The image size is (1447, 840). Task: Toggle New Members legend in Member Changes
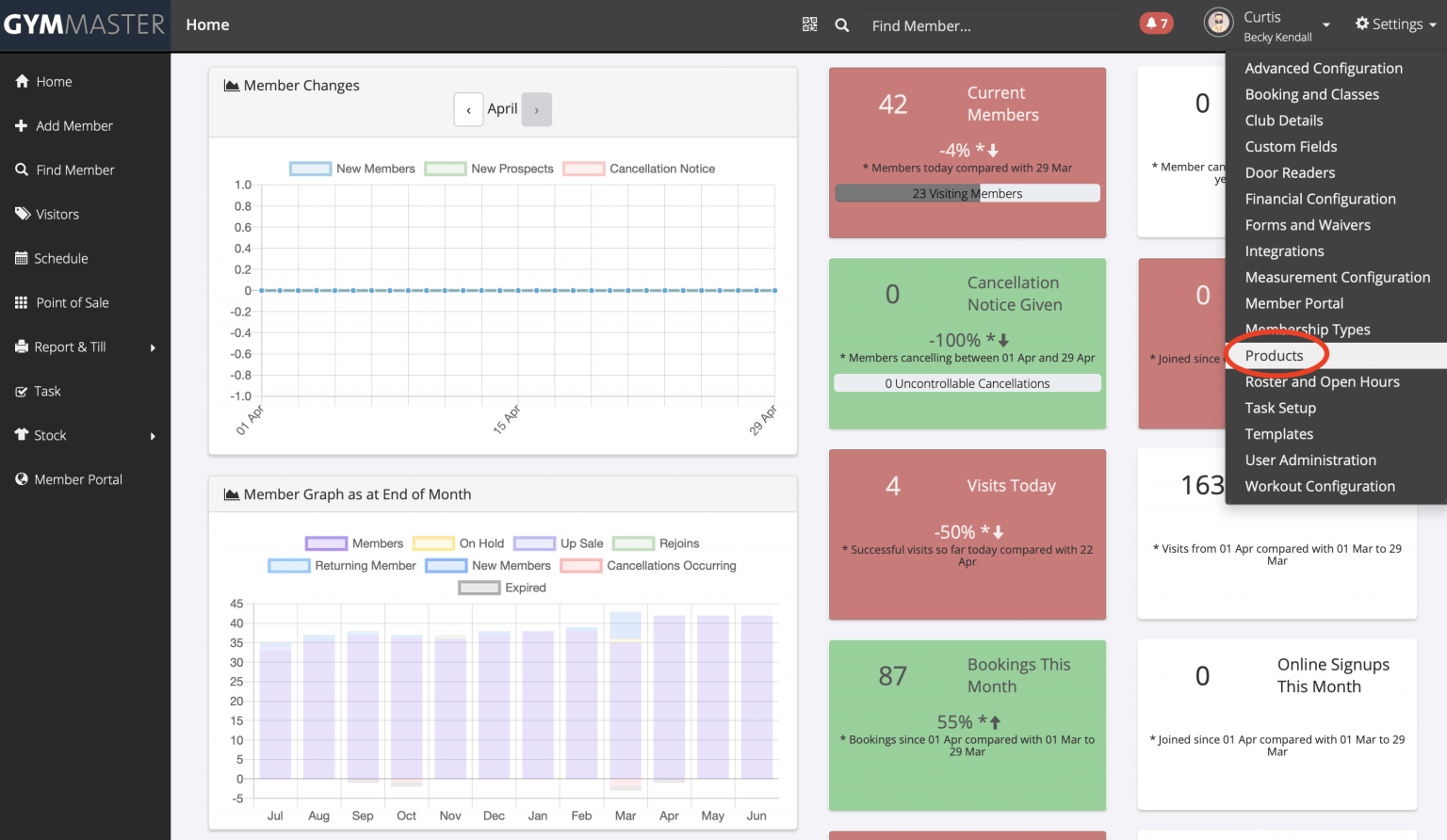(352, 169)
